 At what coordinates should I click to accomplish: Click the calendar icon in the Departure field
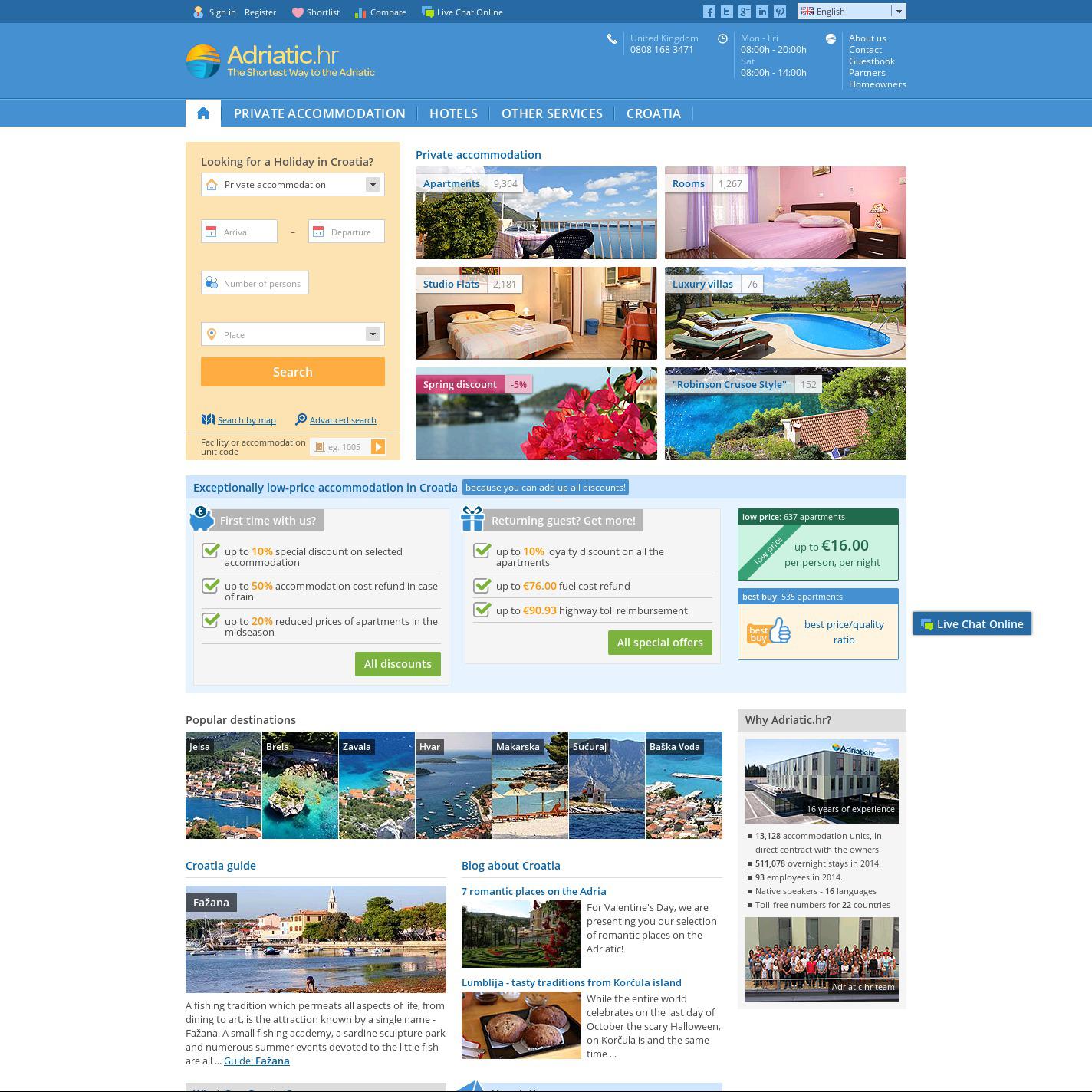318,232
